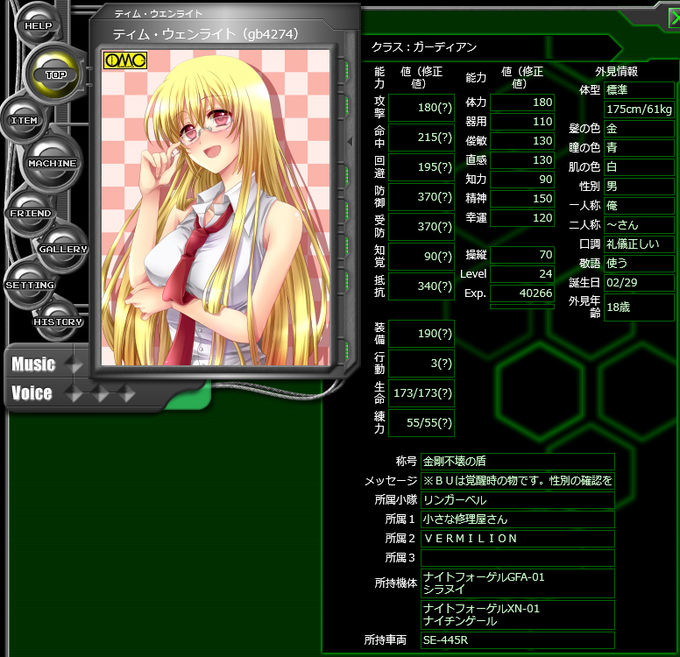Click the character portrait illustration
680x657 pixels.
click(x=216, y=207)
